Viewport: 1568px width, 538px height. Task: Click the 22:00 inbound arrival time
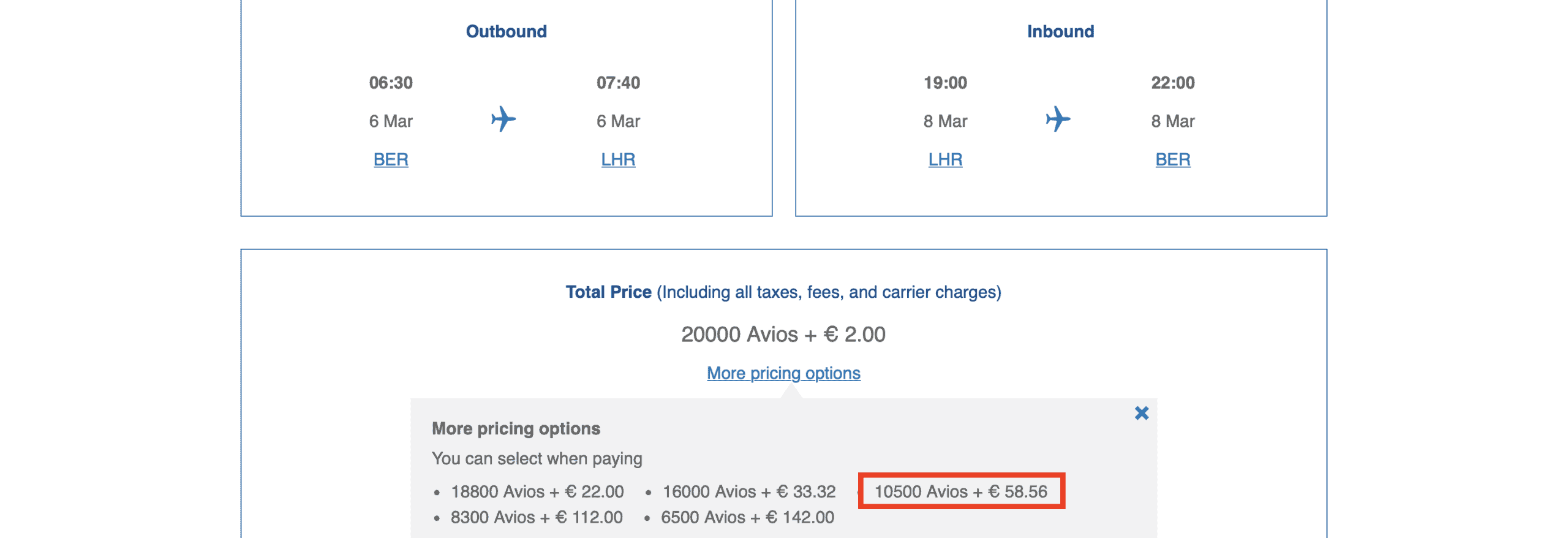tap(1172, 83)
